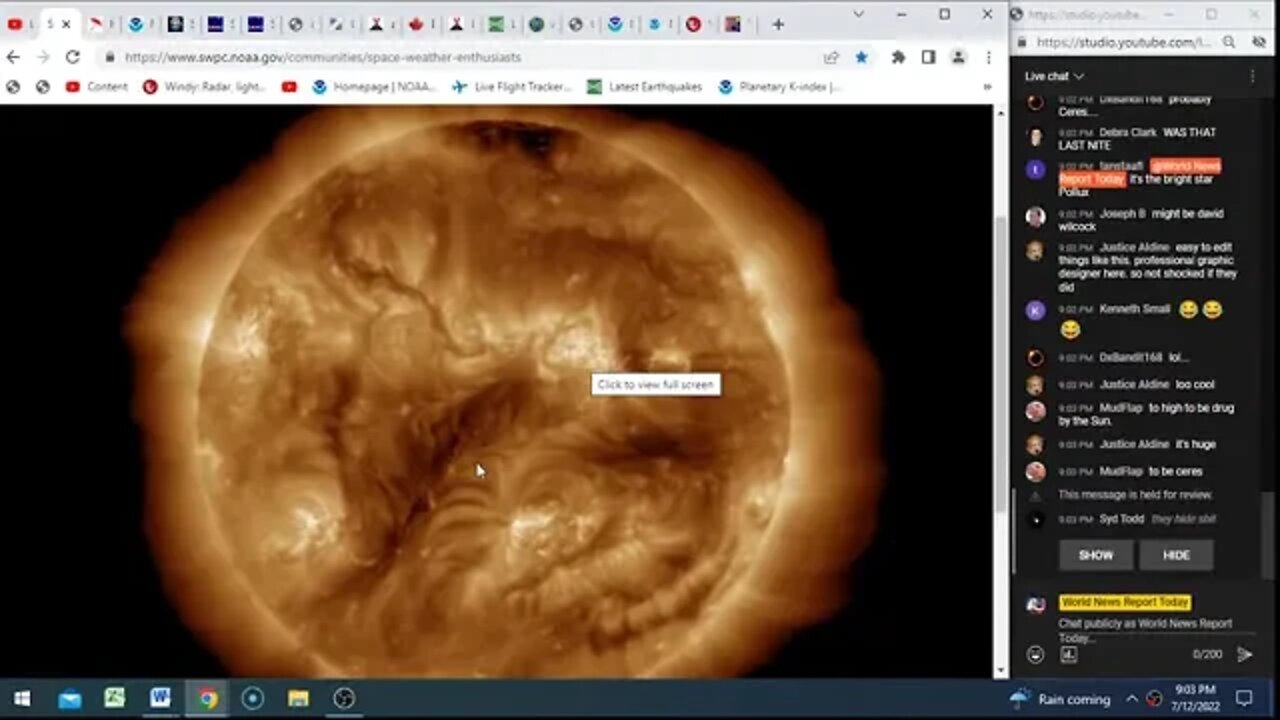Send the chat message arrow
The image size is (1280, 720).
coord(1245,654)
